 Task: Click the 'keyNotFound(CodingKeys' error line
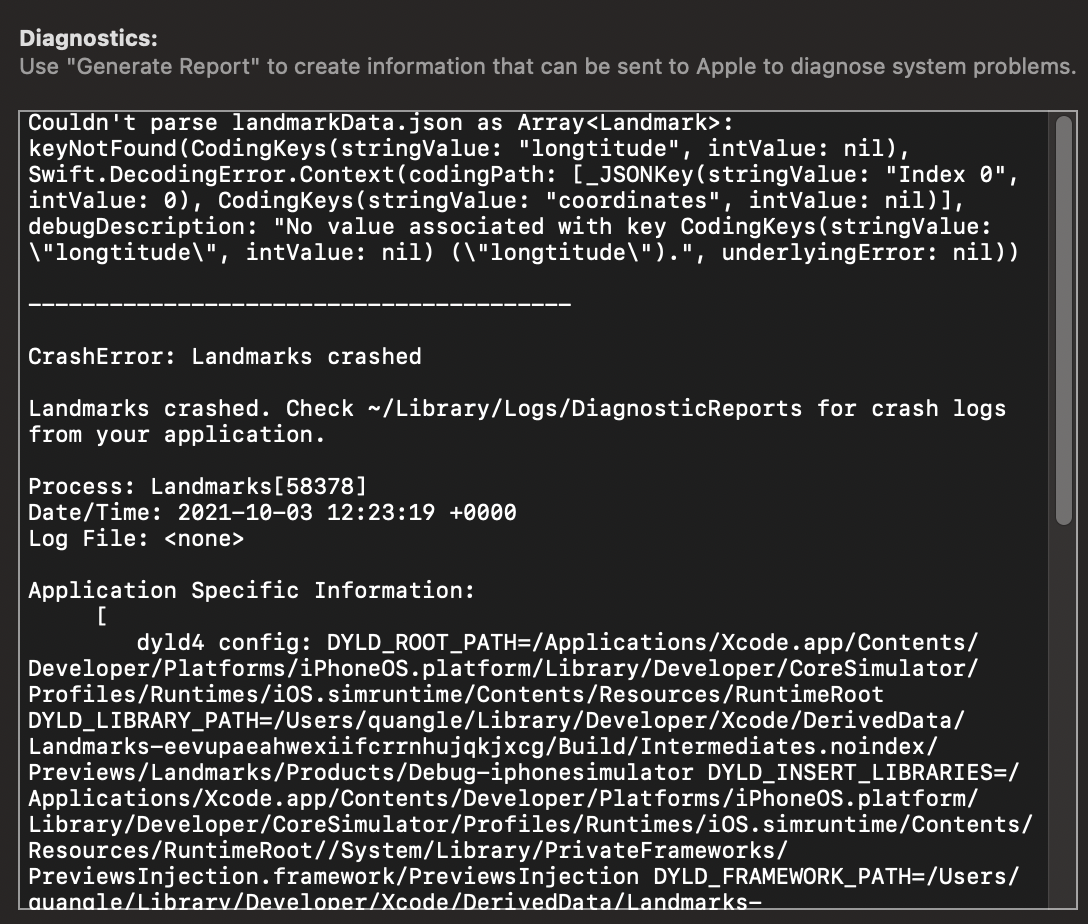pos(468,148)
